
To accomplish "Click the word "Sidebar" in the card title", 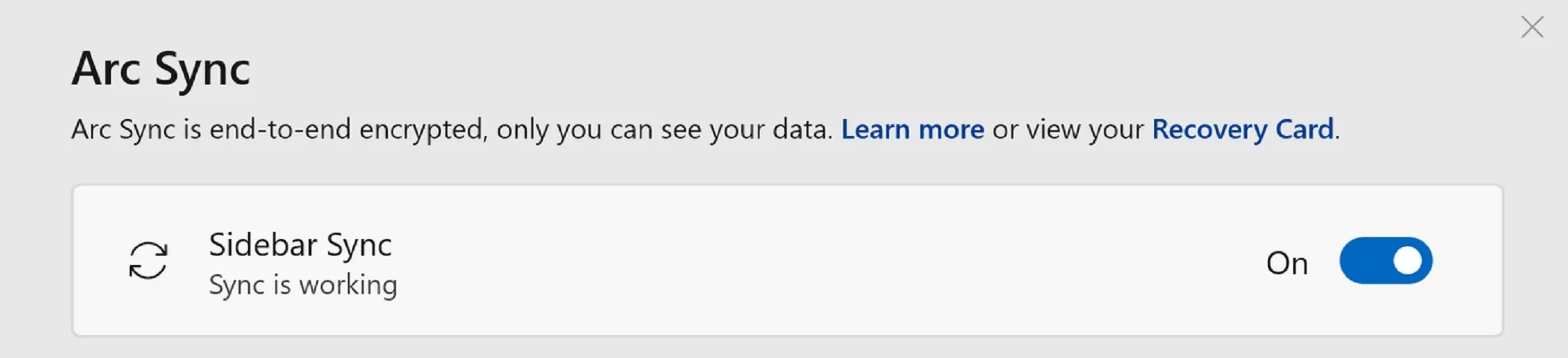I will (x=262, y=245).
